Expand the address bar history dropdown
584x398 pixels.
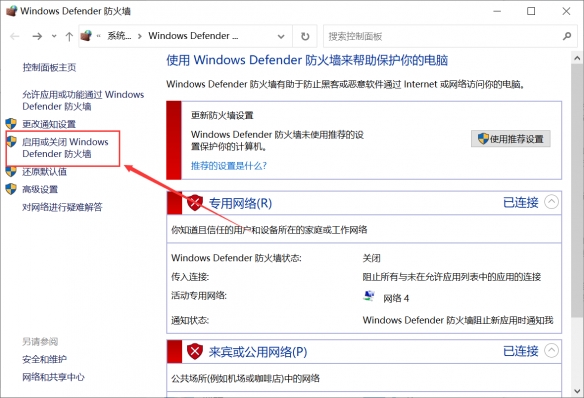point(281,36)
